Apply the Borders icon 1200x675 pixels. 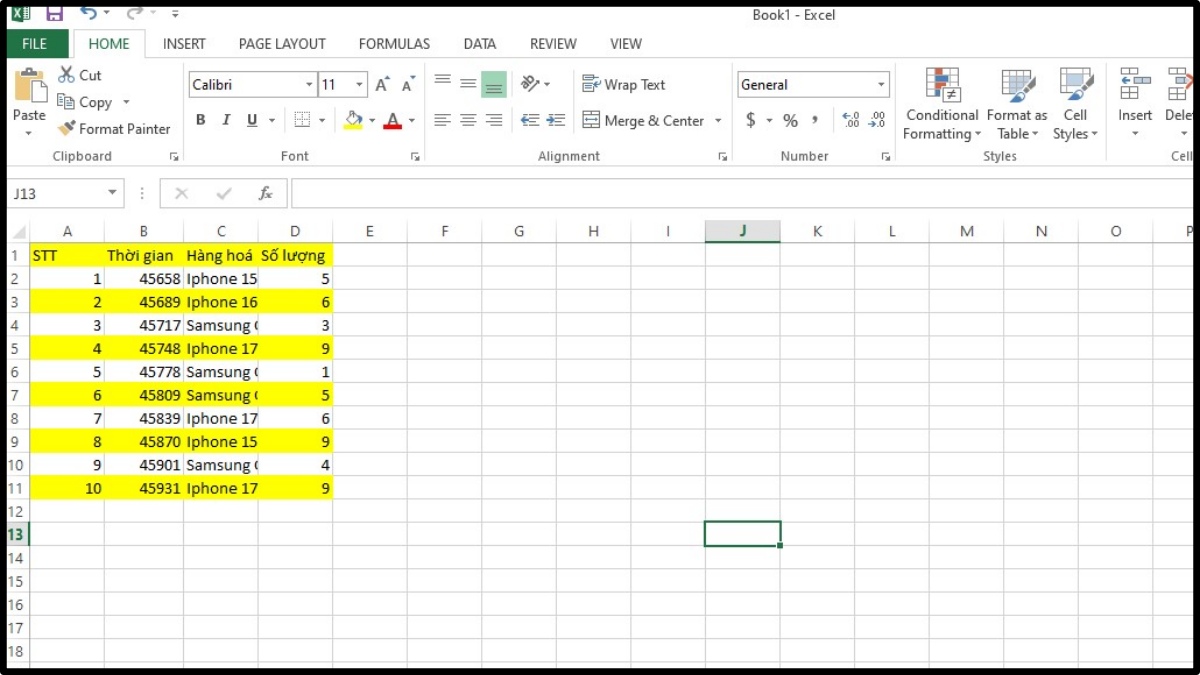click(302, 120)
